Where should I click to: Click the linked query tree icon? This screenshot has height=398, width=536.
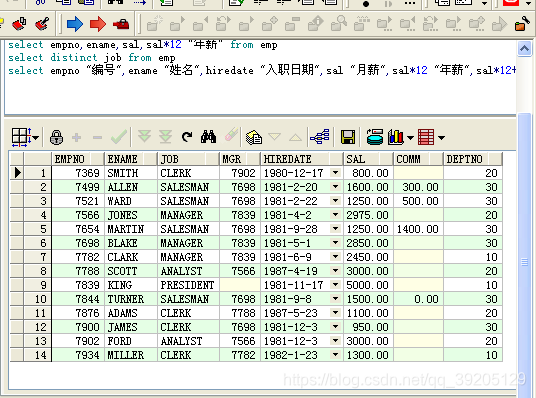pyautogui.click(x=320, y=137)
